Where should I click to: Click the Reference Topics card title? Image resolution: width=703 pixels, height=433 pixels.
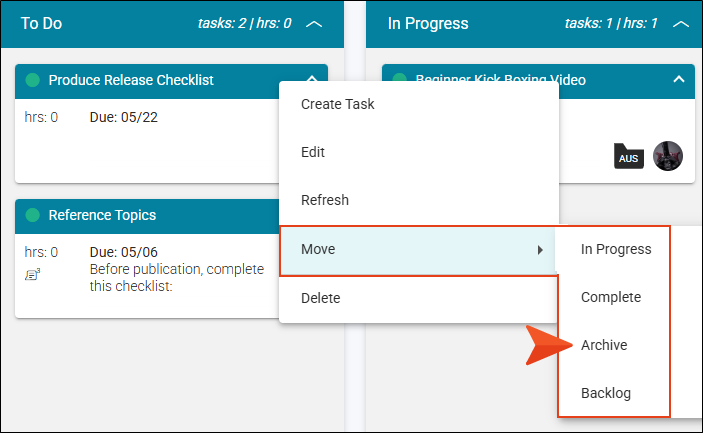tap(102, 215)
